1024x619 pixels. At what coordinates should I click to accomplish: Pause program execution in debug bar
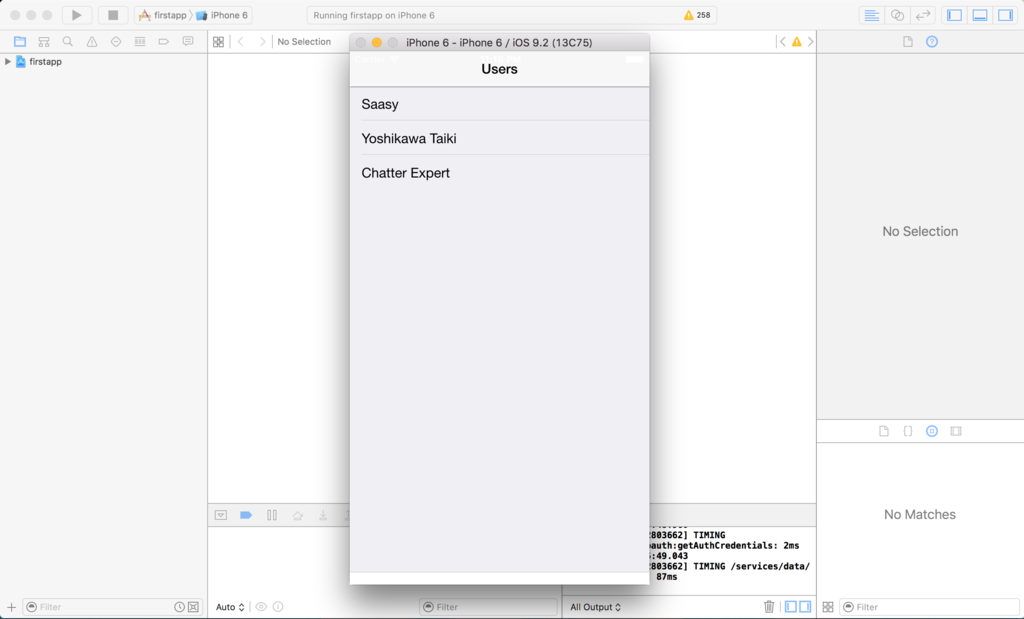pos(272,515)
